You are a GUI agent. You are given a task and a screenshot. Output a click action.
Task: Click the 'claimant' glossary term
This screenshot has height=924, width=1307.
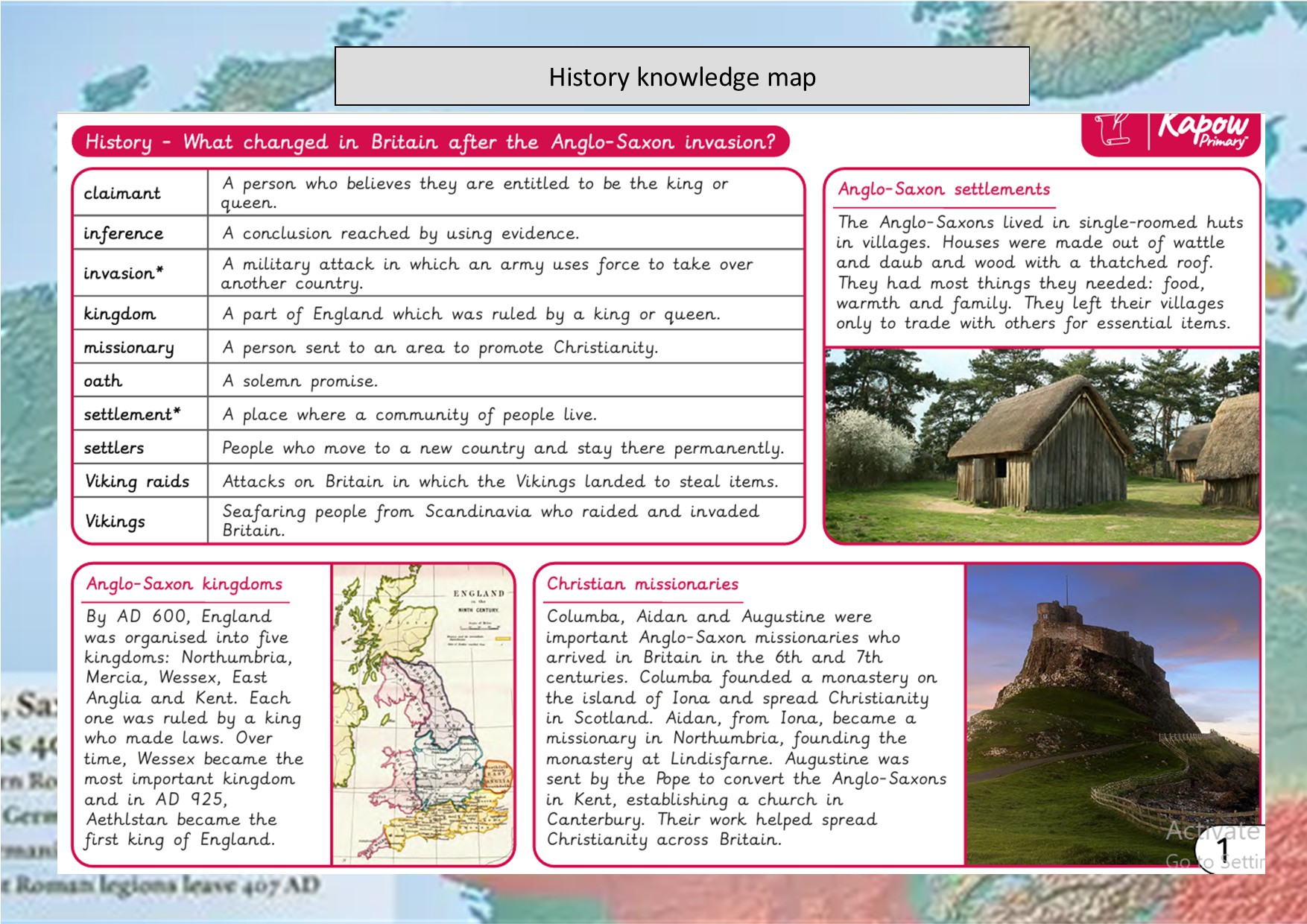122,194
